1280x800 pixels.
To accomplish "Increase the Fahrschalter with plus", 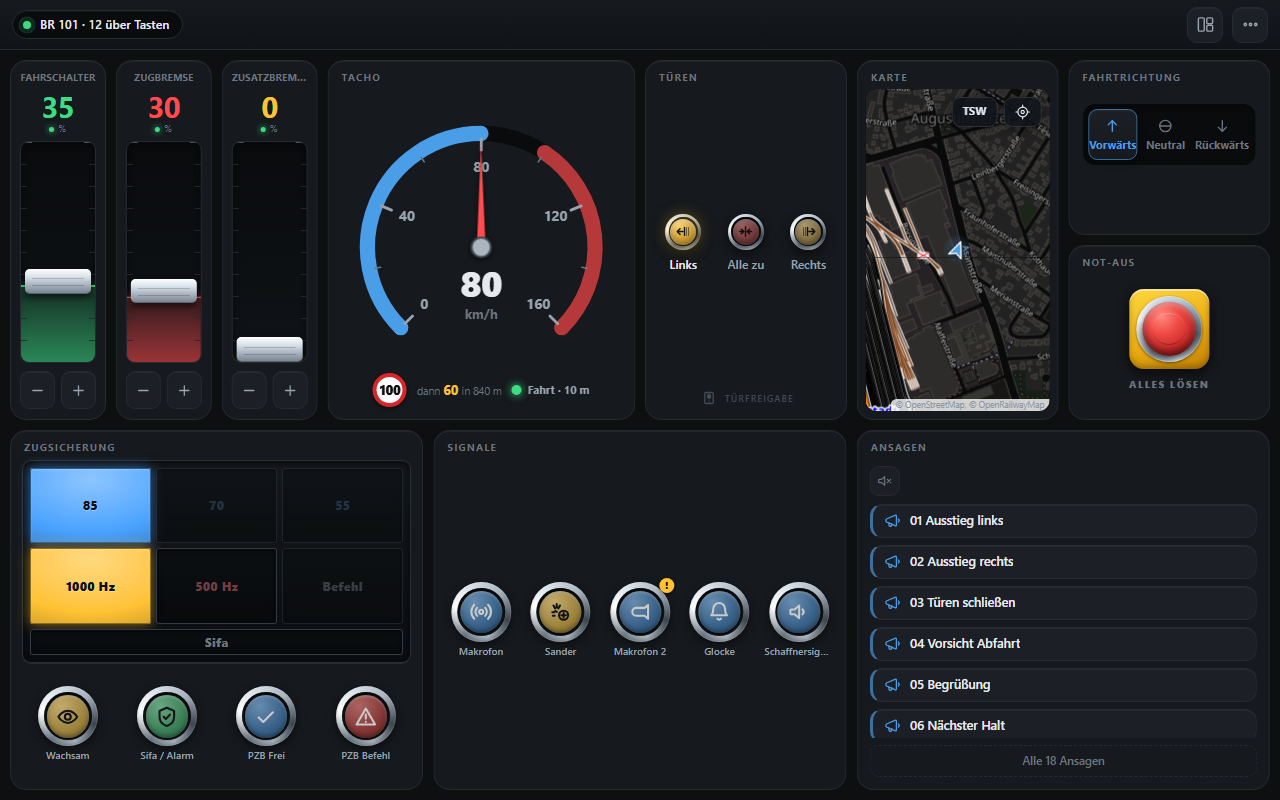I will (78, 391).
